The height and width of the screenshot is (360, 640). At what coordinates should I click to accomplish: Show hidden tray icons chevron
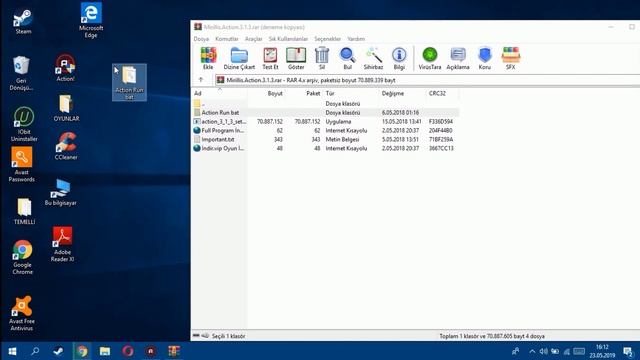[532, 351]
